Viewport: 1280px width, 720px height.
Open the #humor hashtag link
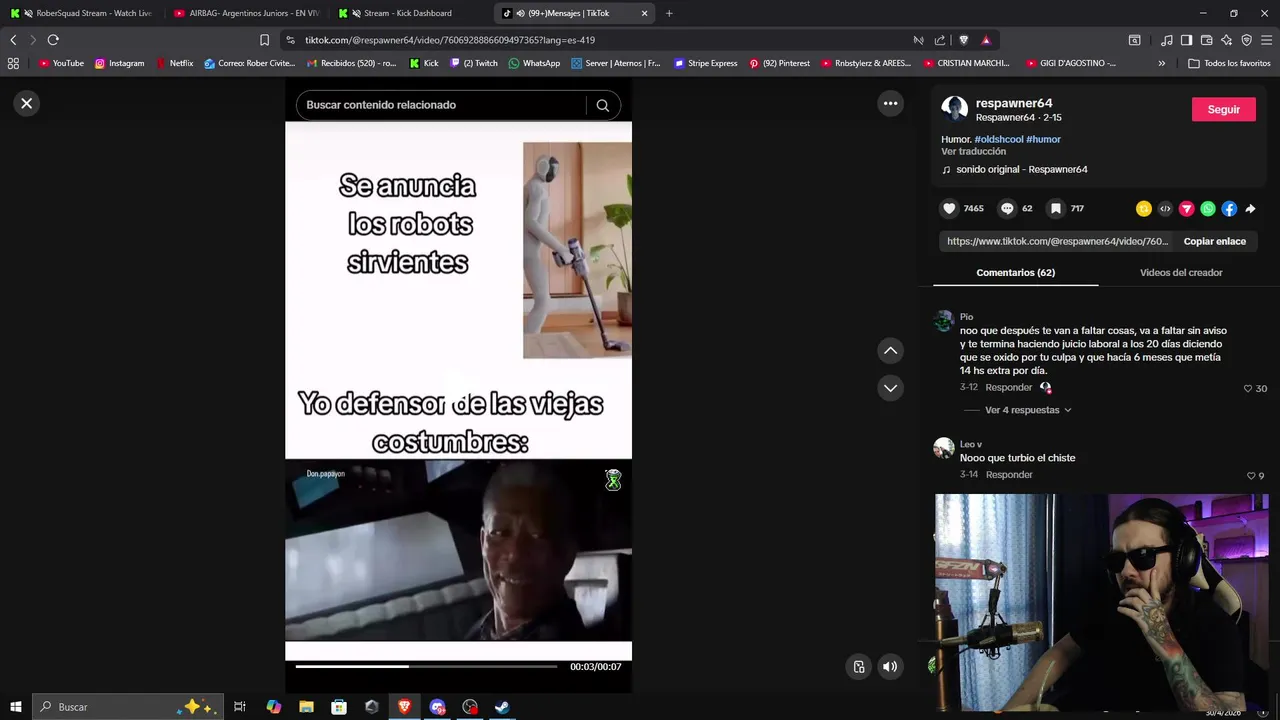[1043, 139]
